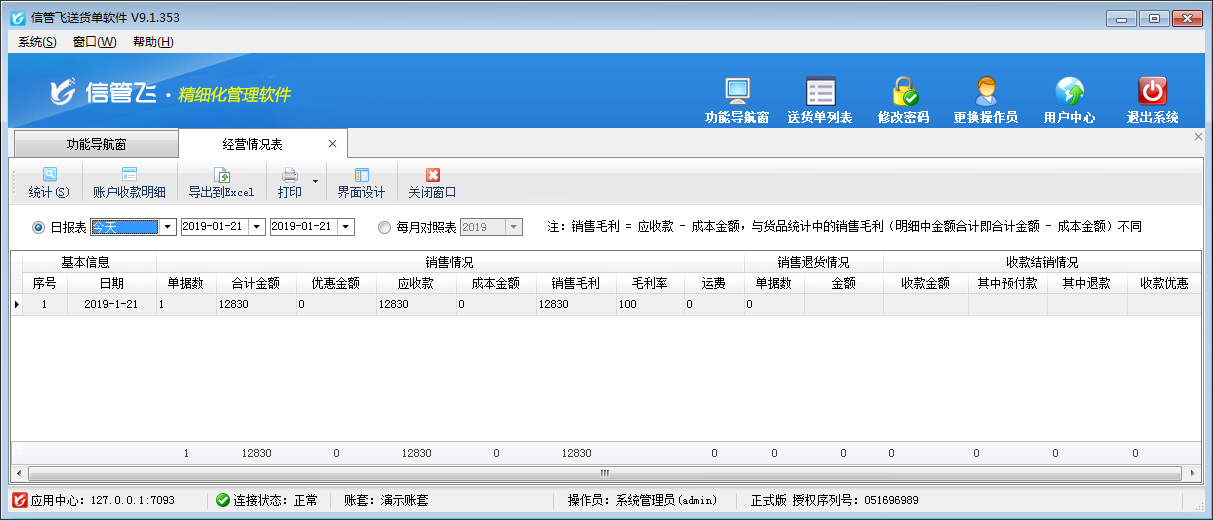This screenshot has width=1213, height=520.
Task: Select the 日报表 radio button
Action: tap(39, 228)
